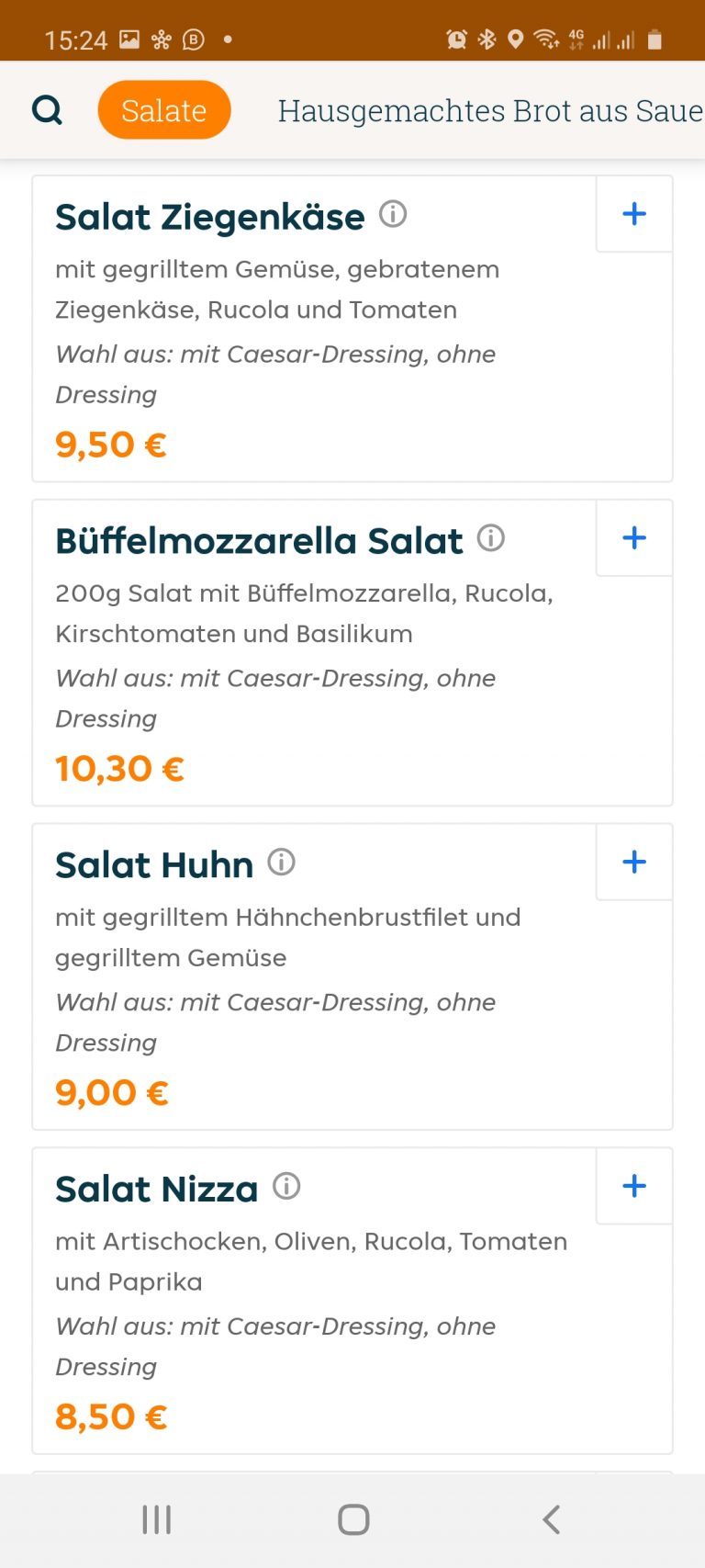This screenshot has width=705, height=1568.
Task: View allergen info for Salat Nizza
Action: point(286,1186)
